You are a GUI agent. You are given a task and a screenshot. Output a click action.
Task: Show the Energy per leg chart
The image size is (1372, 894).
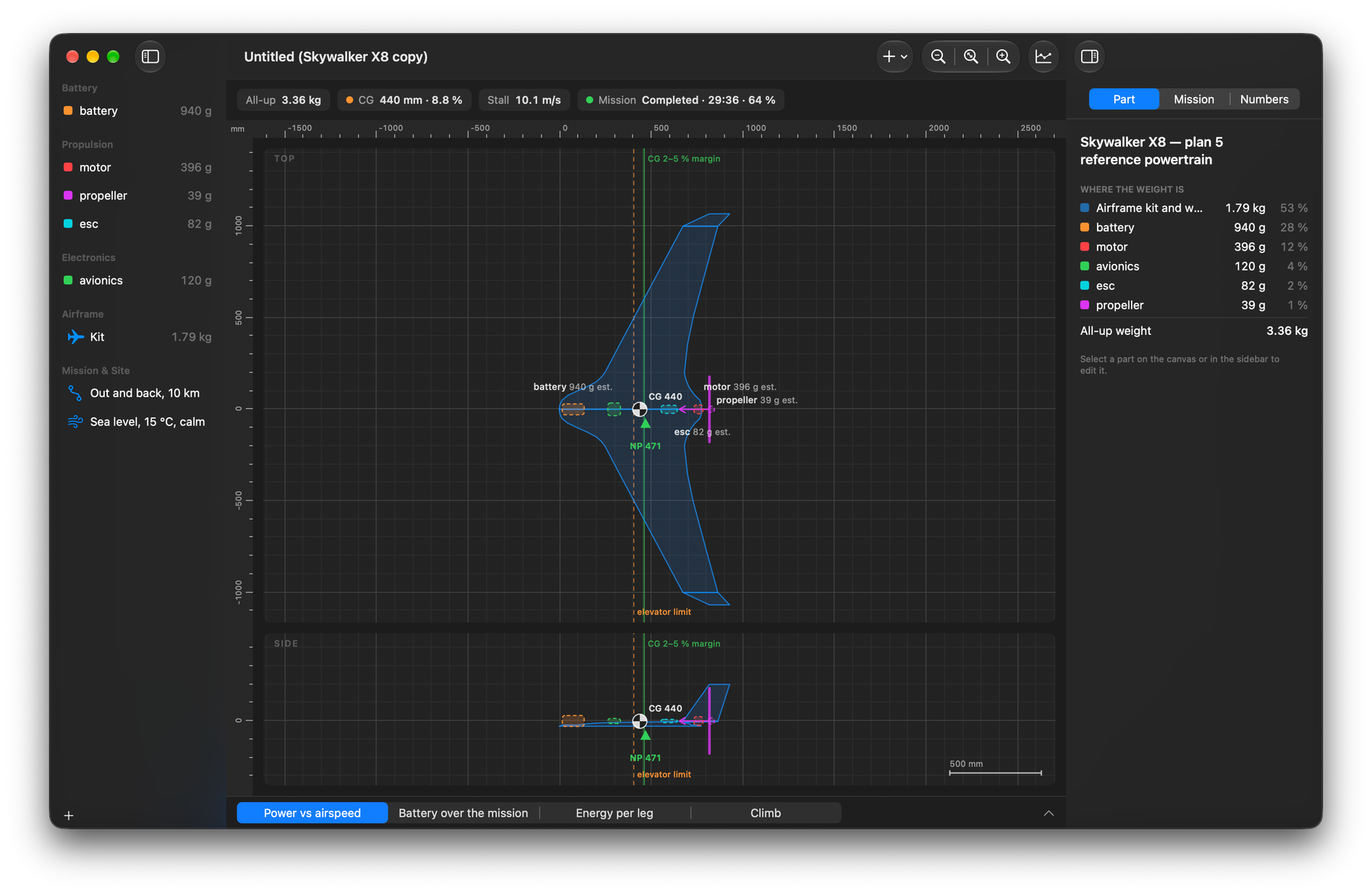click(x=614, y=813)
